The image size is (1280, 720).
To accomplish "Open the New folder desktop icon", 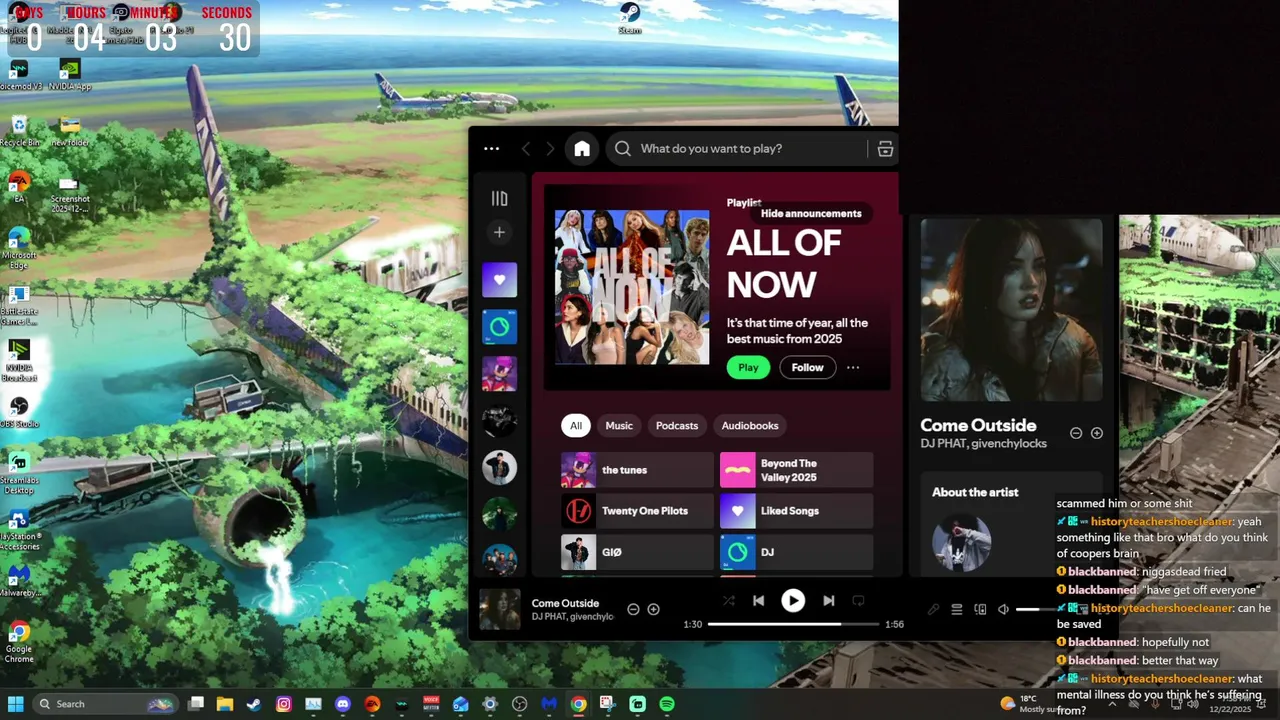I will (x=70, y=131).
